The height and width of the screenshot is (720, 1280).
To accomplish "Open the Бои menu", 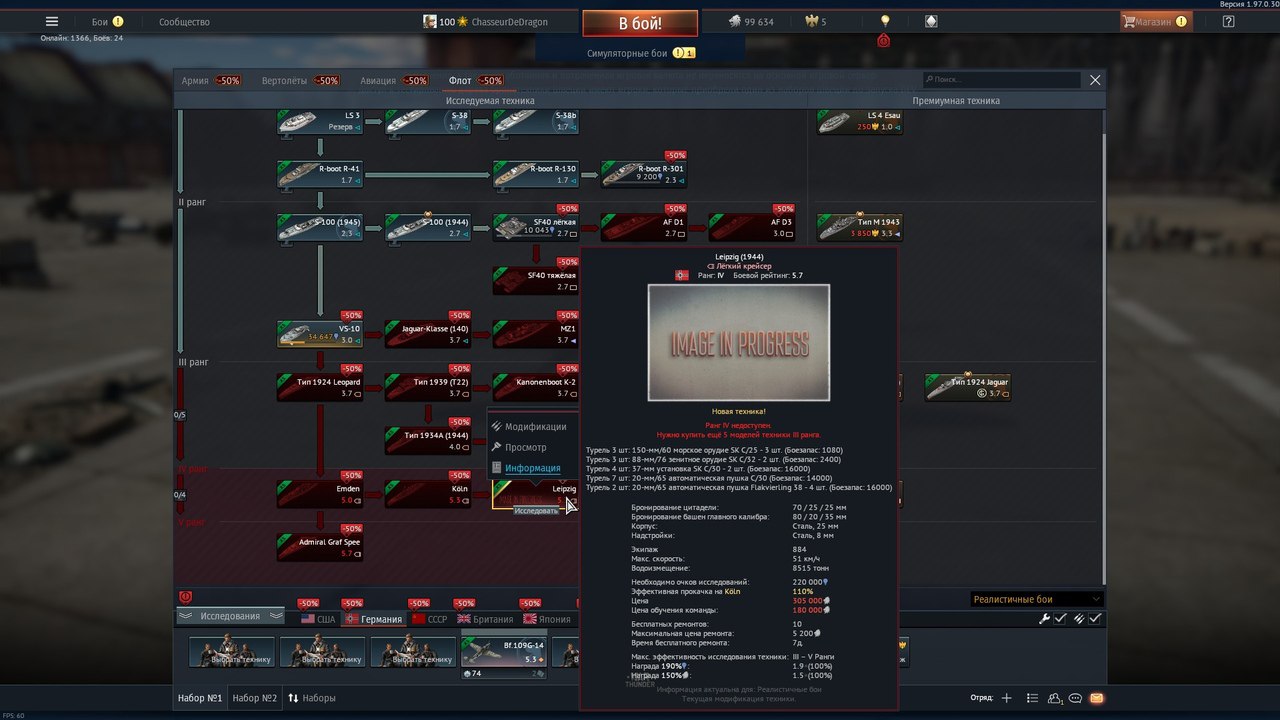I will coord(108,21).
